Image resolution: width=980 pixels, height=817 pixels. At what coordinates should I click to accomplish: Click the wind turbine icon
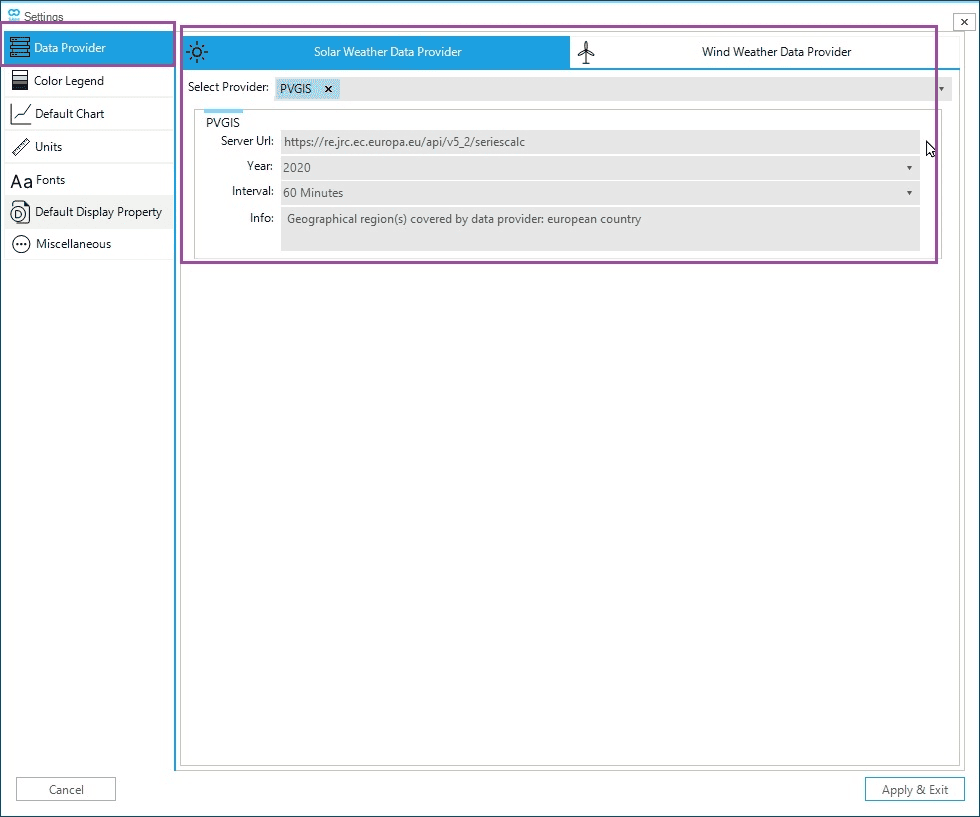click(x=586, y=52)
